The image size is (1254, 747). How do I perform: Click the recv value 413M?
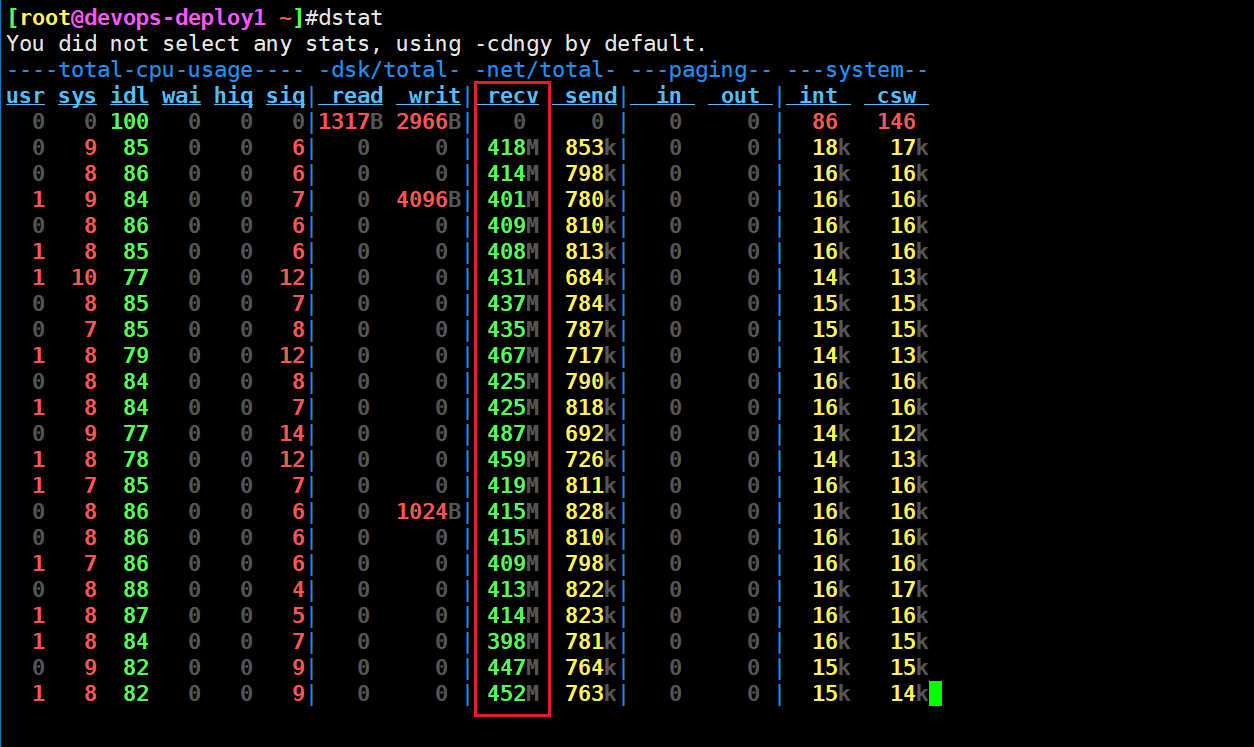coord(514,590)
